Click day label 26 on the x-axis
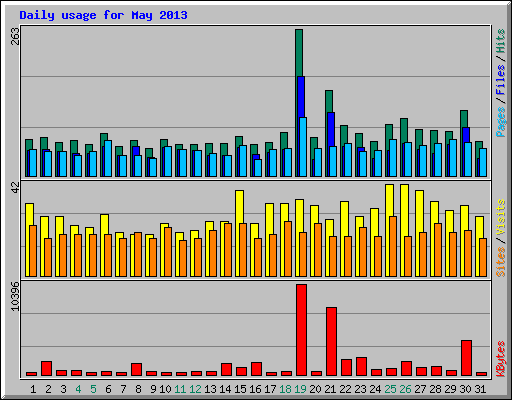Image resolution: width=512 pixels, height=400 pixels. 405,389
